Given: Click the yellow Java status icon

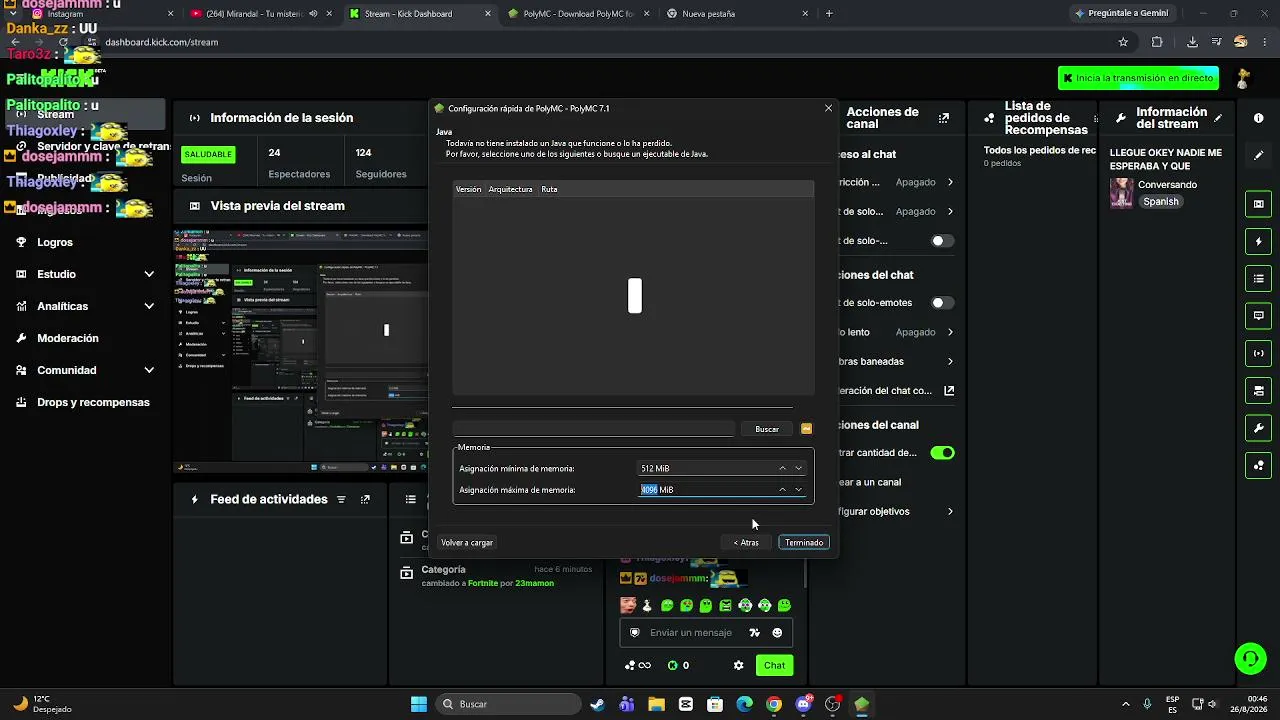Looking at the screenshot, I should (x=807, y=429).
